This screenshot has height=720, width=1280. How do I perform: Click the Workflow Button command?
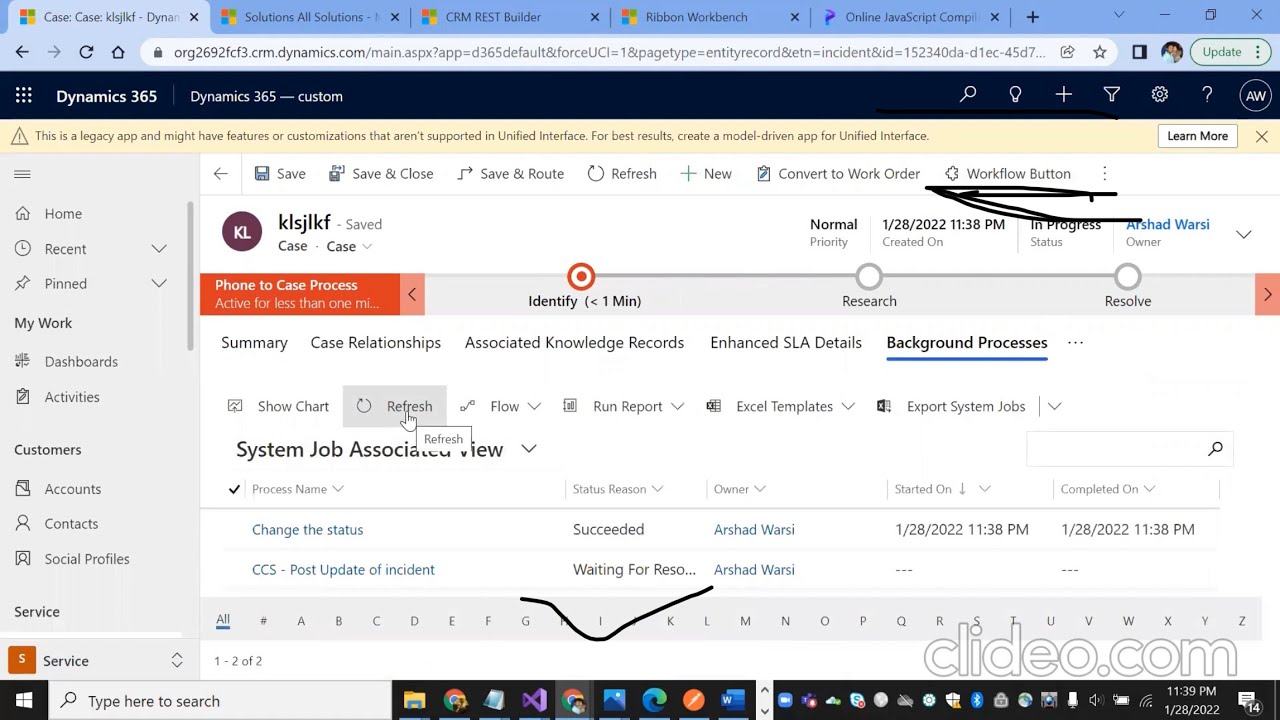click(x=1008, y=174)
